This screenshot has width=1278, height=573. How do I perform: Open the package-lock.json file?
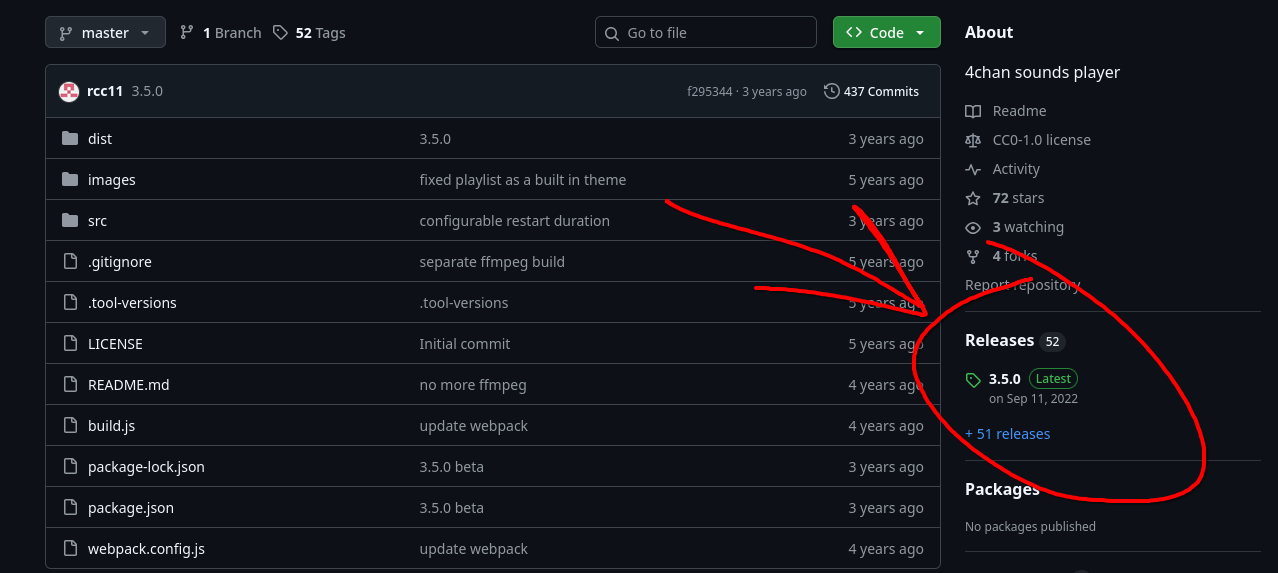tap(146, 467)
